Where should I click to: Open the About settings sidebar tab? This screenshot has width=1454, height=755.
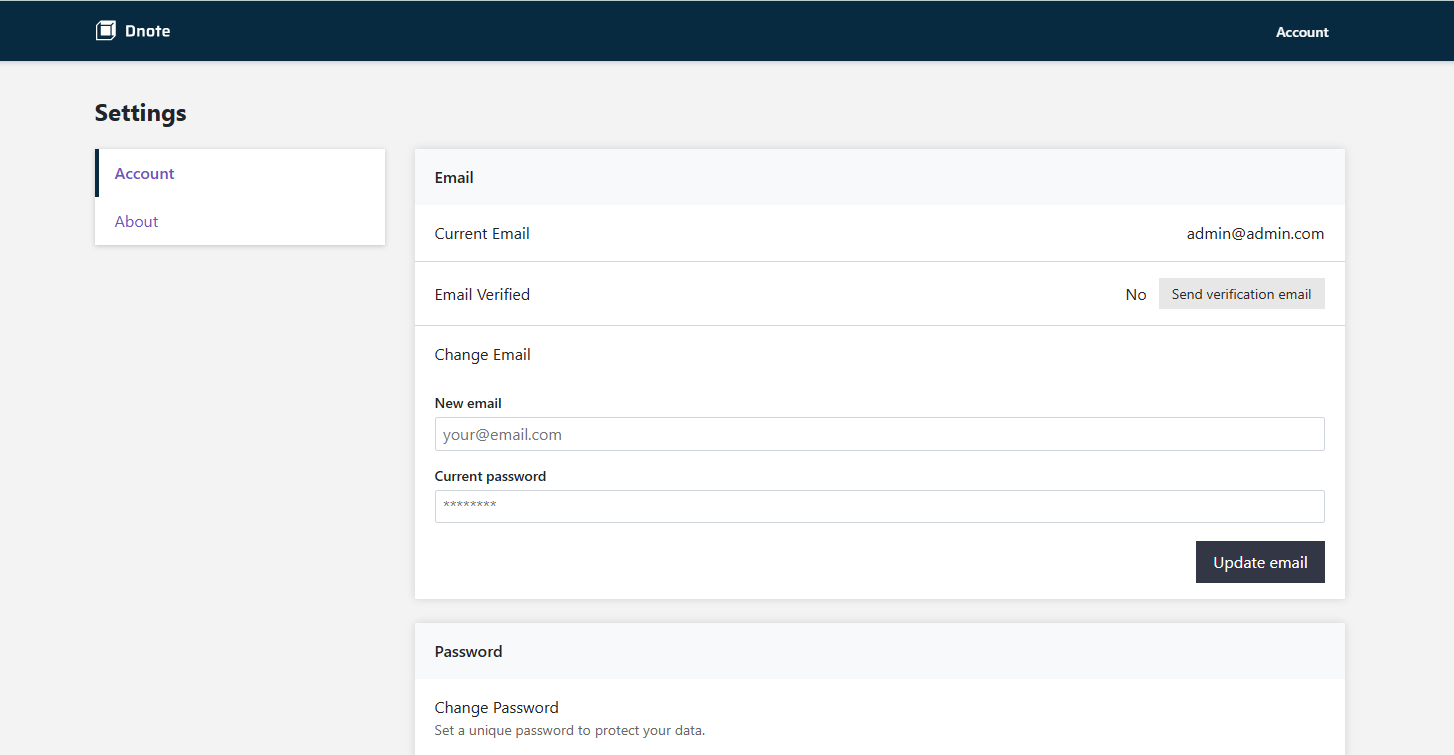point(240,221)
